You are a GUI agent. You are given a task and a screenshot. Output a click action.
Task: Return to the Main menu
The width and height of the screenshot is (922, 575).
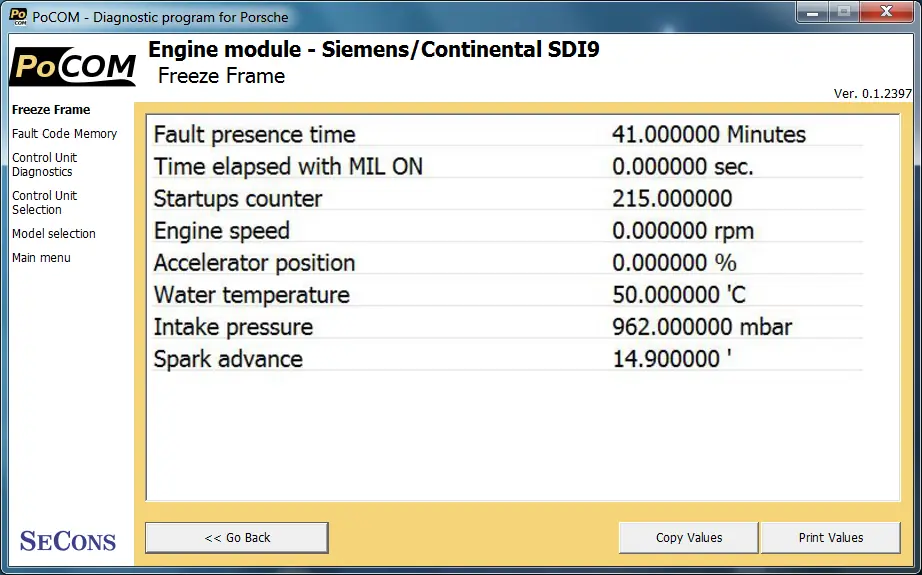click(41, 258)
